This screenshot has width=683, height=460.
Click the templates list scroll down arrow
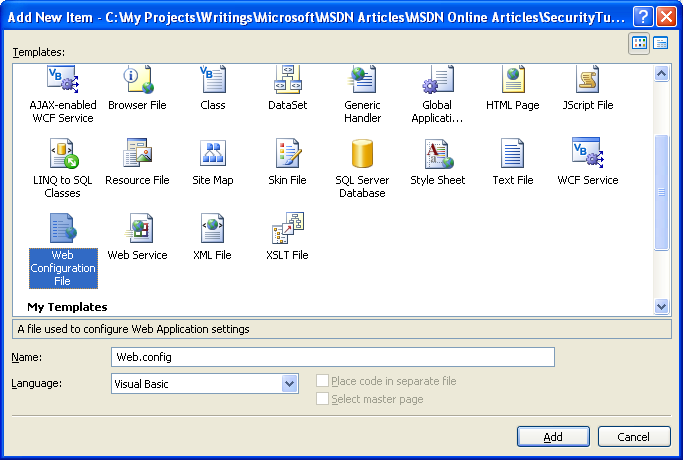(x=661, y=306)
